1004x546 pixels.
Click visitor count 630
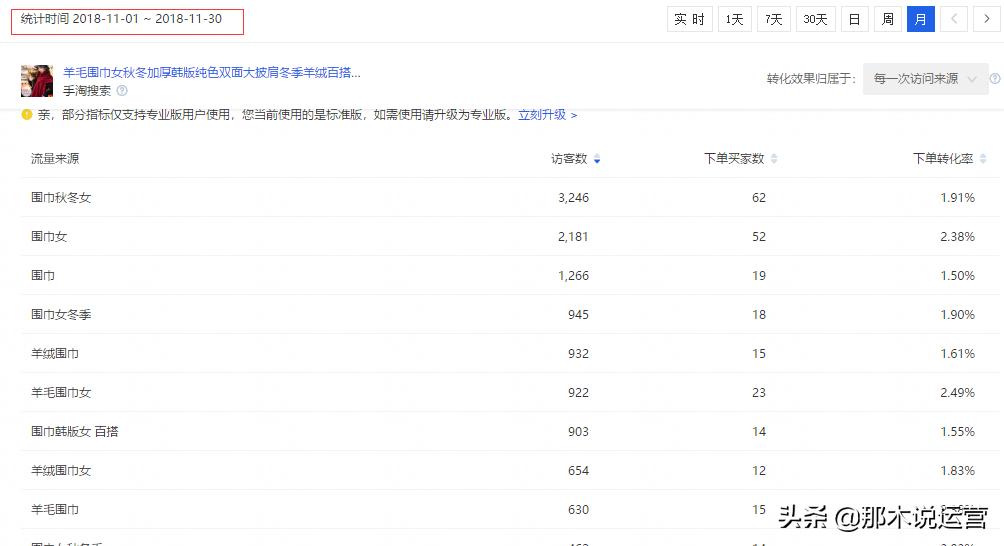tap(578, 510)
